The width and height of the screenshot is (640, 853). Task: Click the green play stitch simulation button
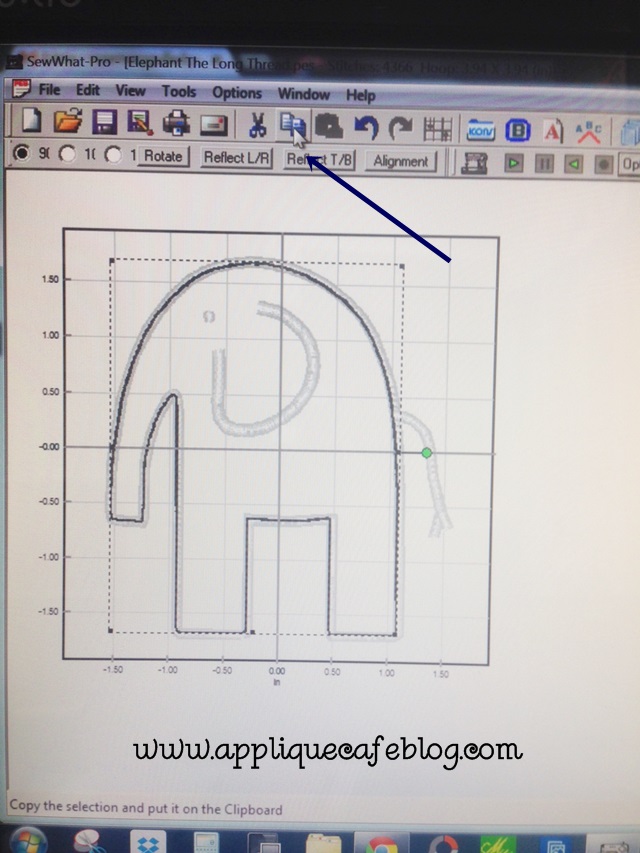(x=514, y=162)
